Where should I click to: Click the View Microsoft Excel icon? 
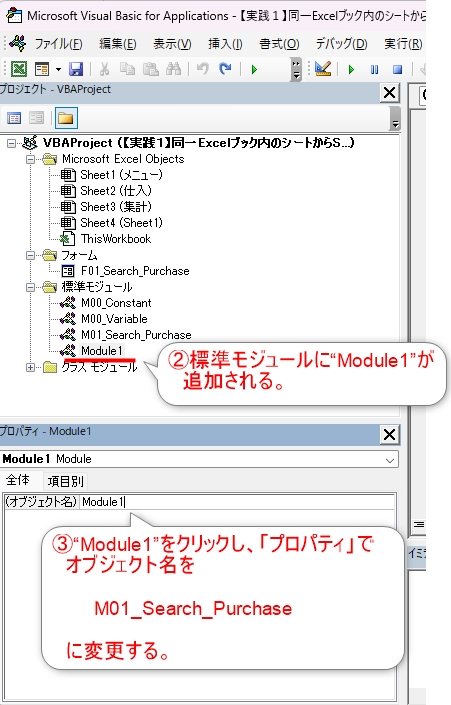coord(19,69)
